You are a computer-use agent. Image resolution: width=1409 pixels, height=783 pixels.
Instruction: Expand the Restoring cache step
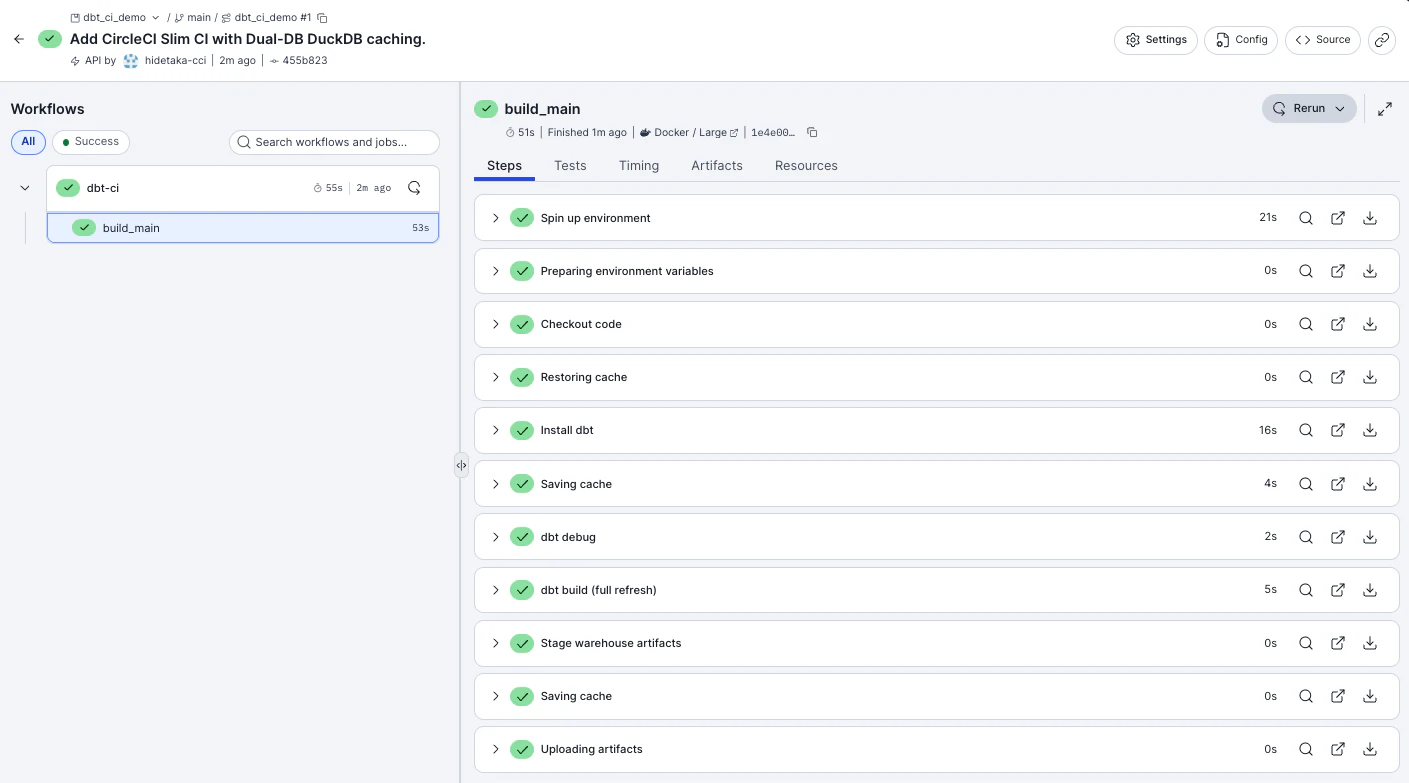(495, 377)
